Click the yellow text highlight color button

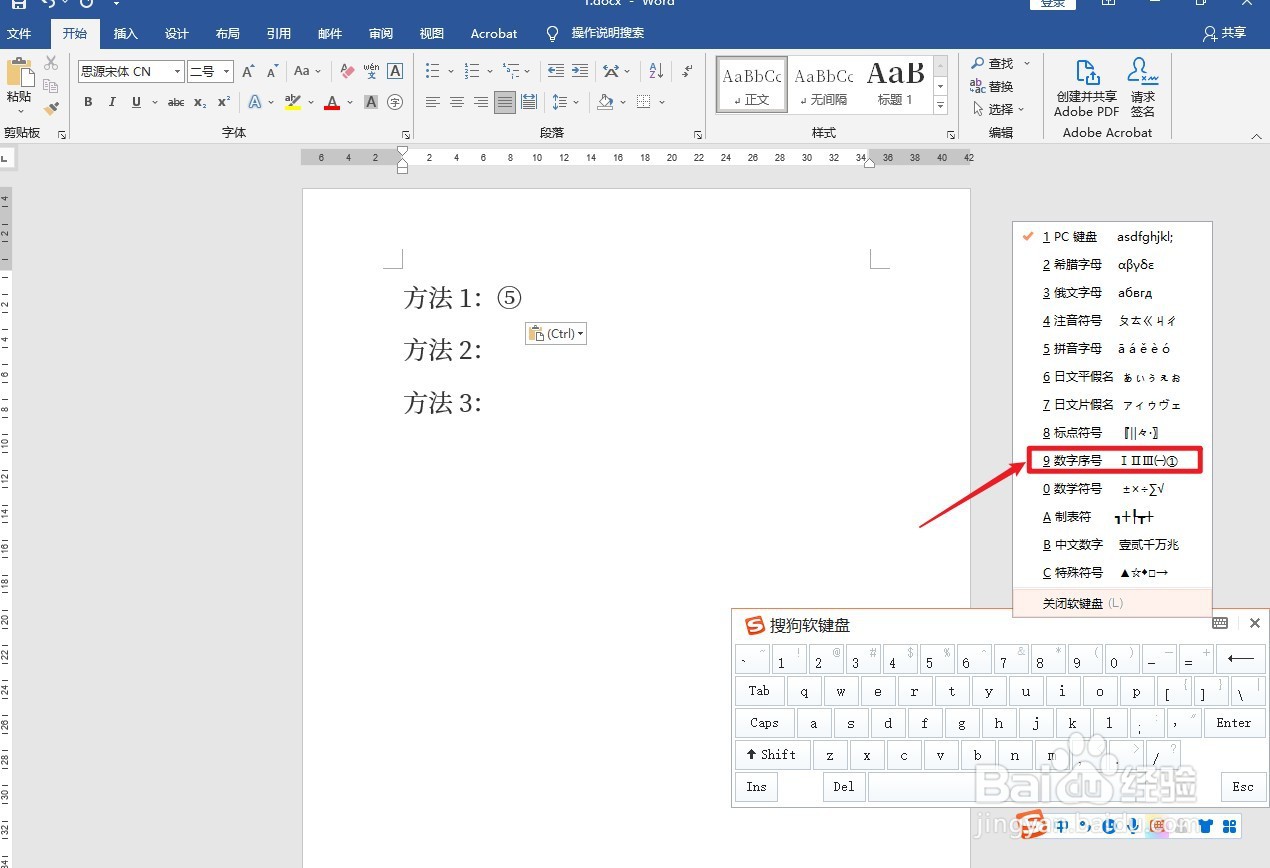tap(292, 102)
